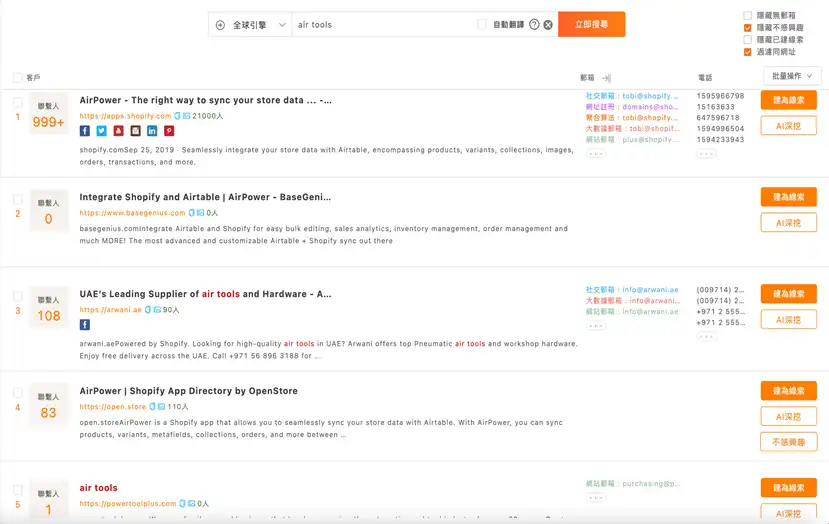829x524 pixels.
Task: Enable the 自動翻譯 checkbox
Action: point(482,24)
